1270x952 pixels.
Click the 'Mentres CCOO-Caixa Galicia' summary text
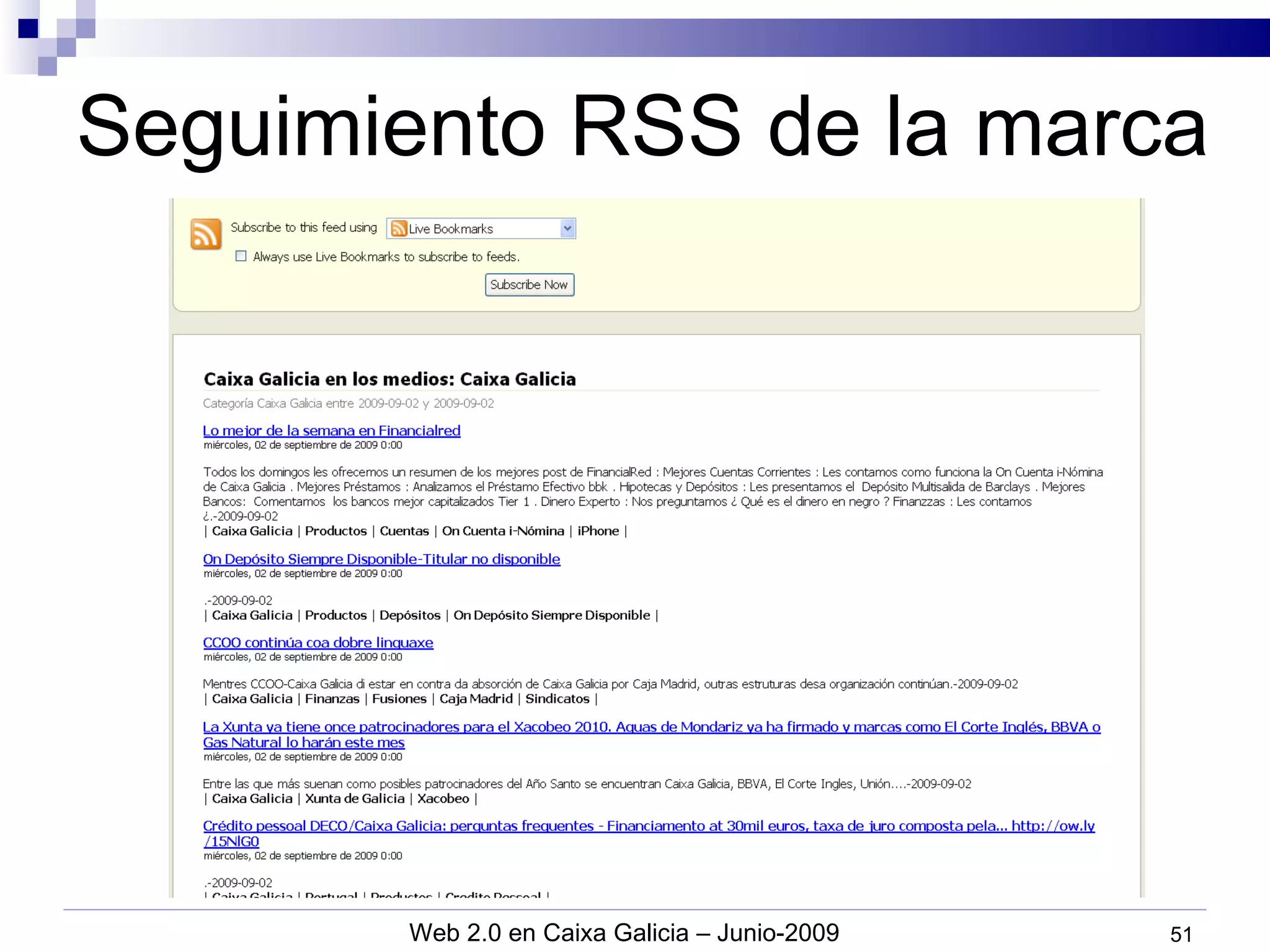[x=610, y=684]
